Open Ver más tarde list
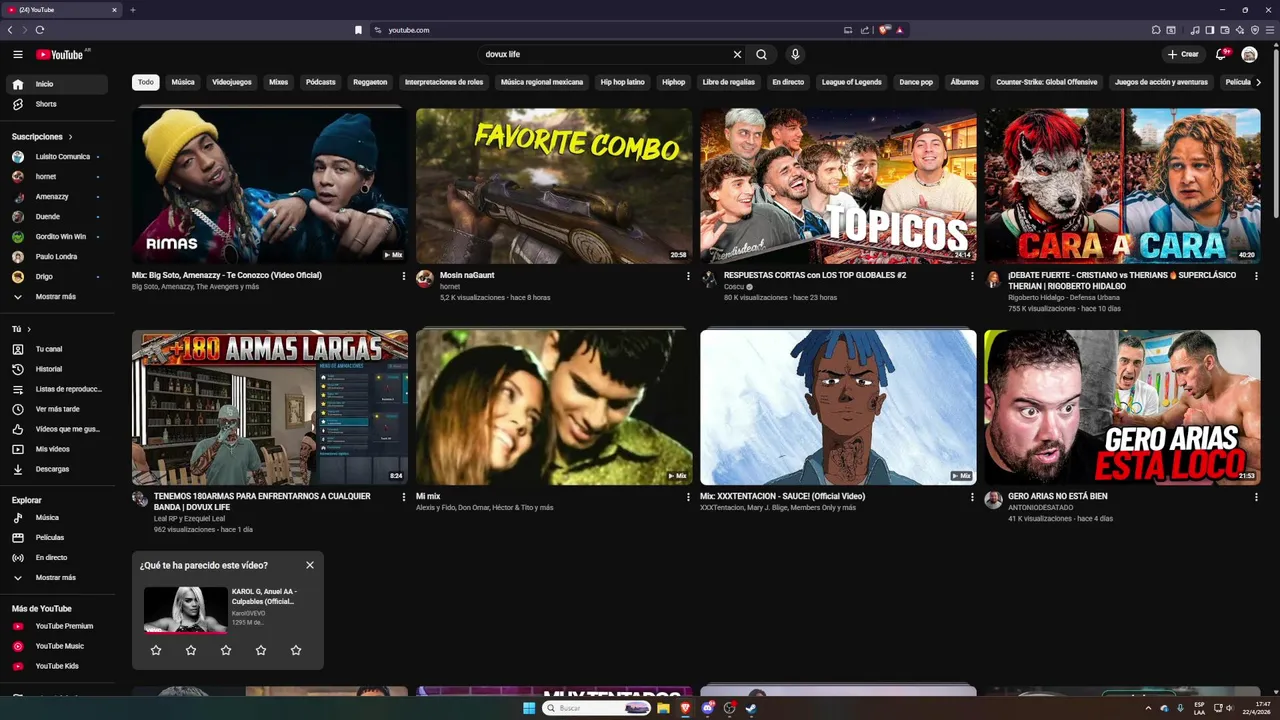Screen dimensions: 1280x720 click(x=57, y=409)
